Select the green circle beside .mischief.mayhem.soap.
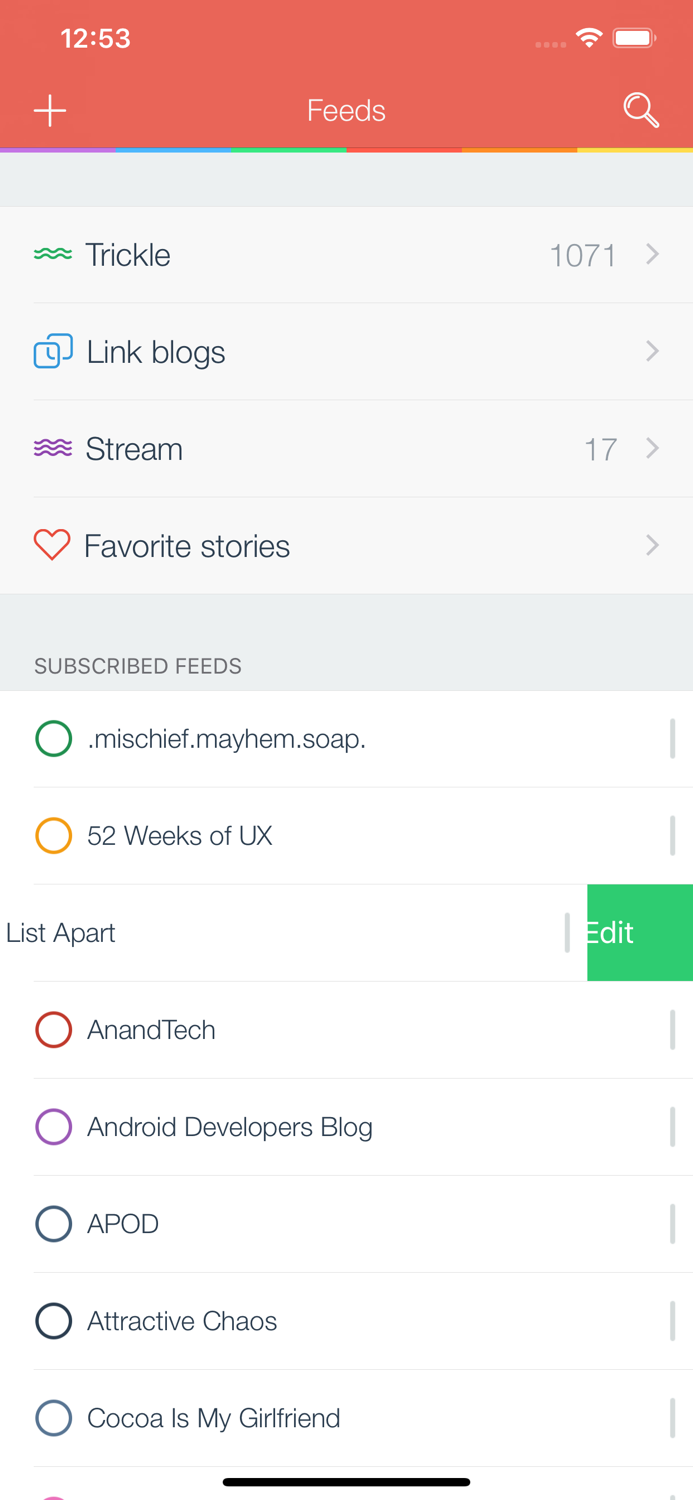Image resolution: width=693 pixels, height=1500 pixels. [53, 739]
